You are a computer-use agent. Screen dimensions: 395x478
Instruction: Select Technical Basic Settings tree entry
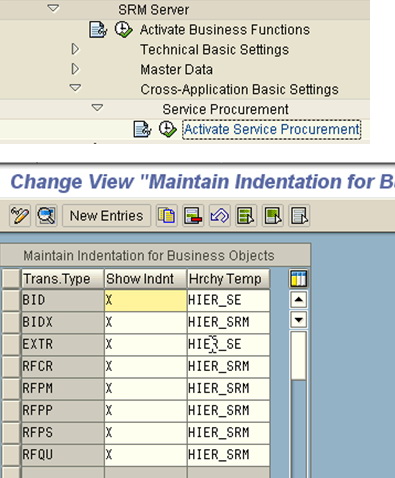[x=214, y=50]
